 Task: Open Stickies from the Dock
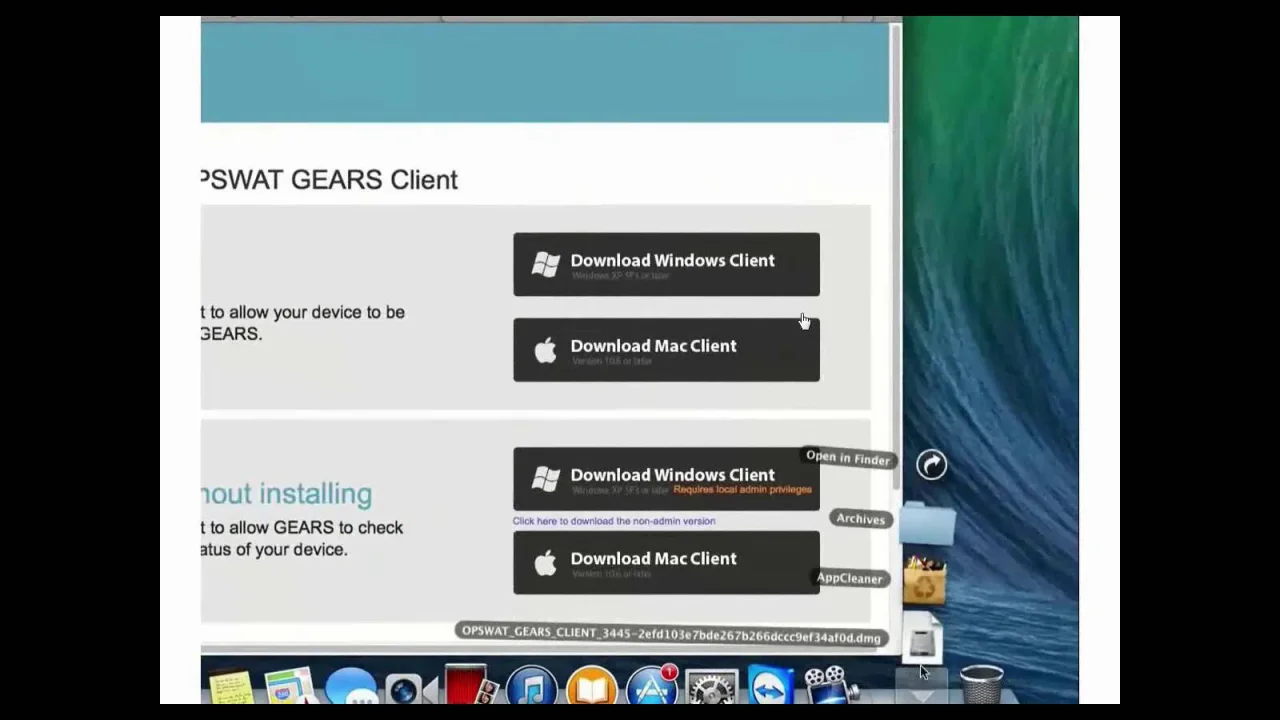pyautogui.click(x=230, y=687)
